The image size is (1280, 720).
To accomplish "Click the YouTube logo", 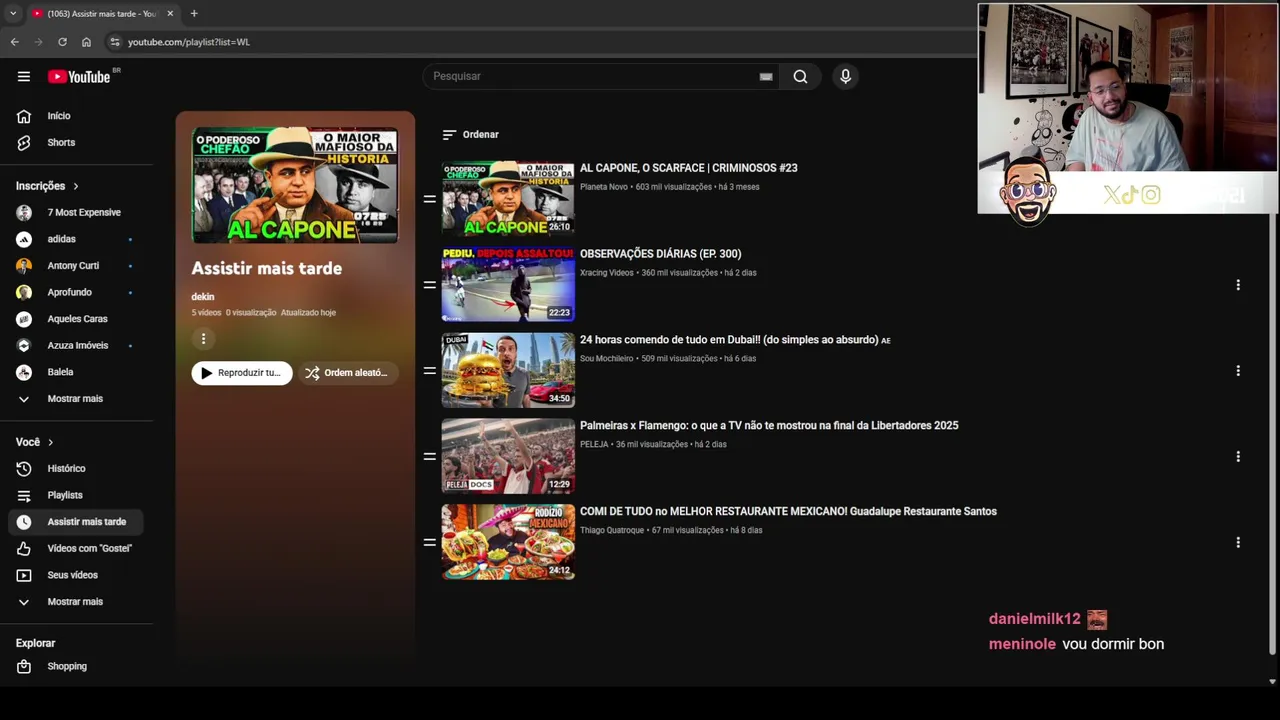I will [x=79, y=77].
